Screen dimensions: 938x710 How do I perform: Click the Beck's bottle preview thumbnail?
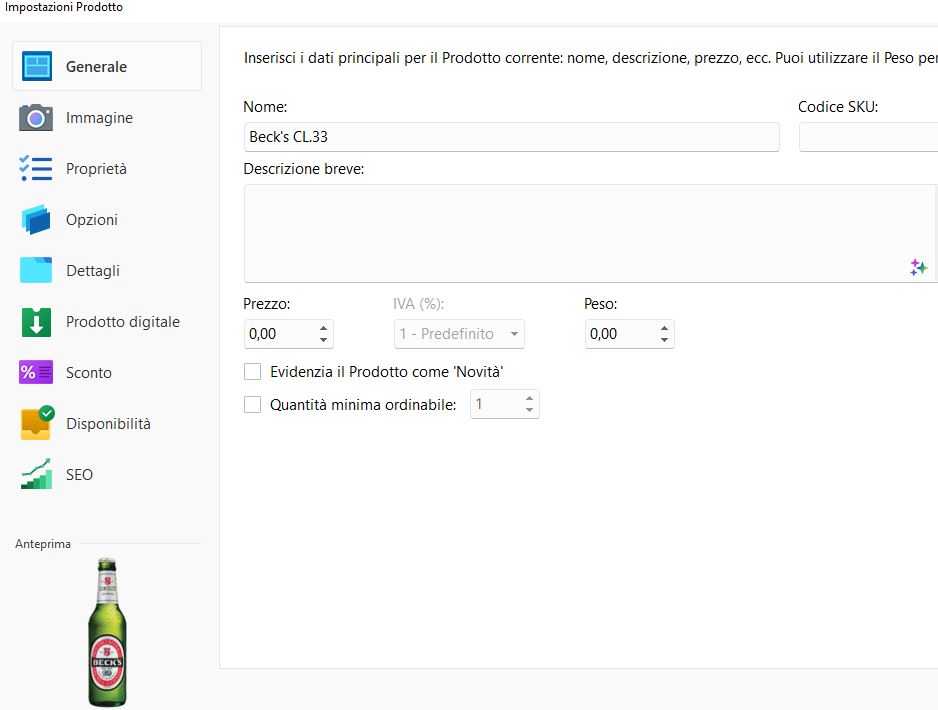point(109,632)
